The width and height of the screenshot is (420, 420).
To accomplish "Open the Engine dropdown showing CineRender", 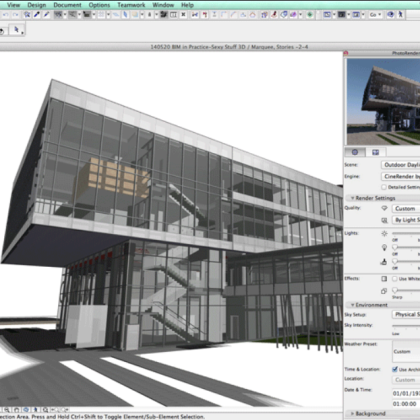I will click(x=401, y=176).
